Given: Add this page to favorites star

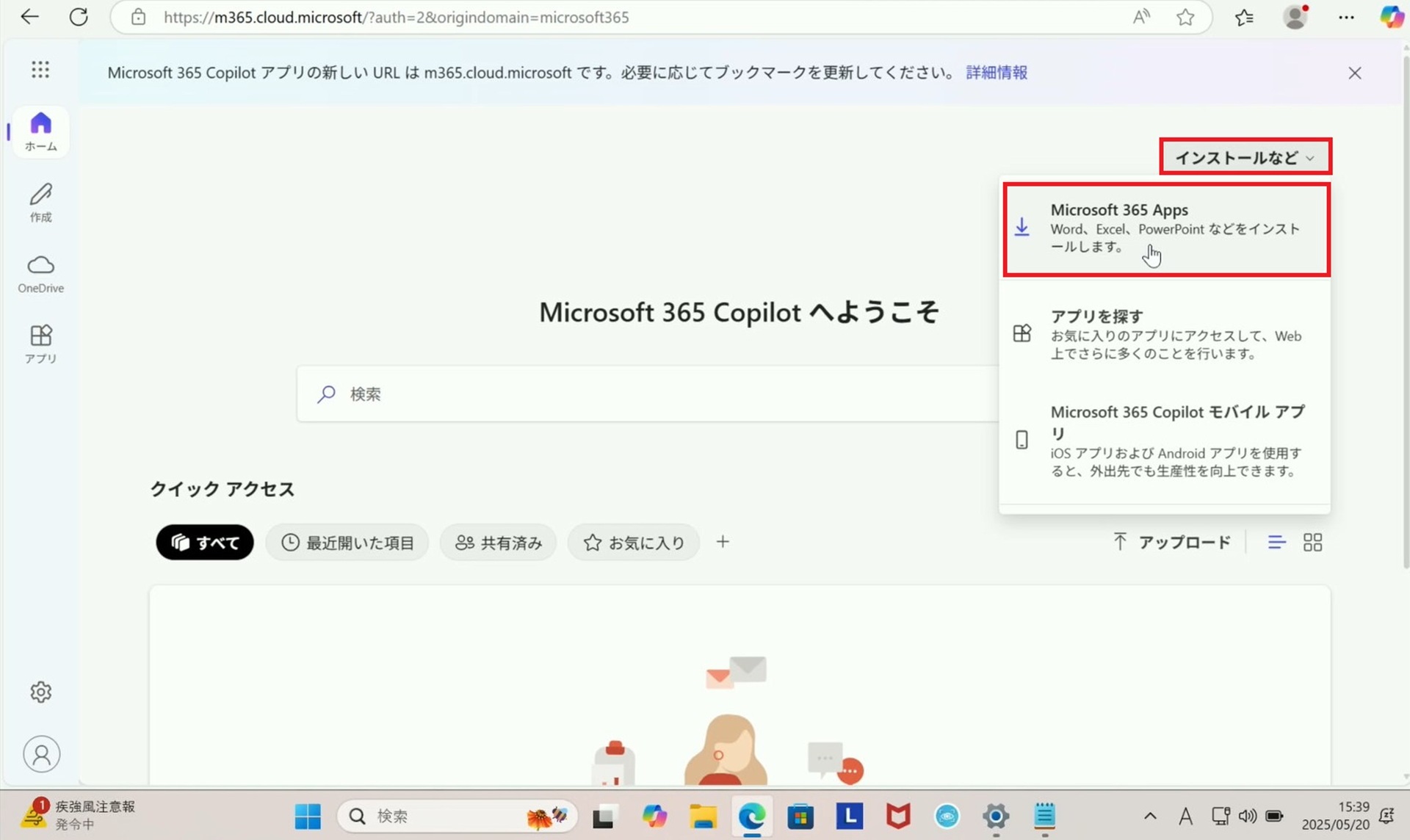Looking at the screenshot, I should tap(1185, 17).
